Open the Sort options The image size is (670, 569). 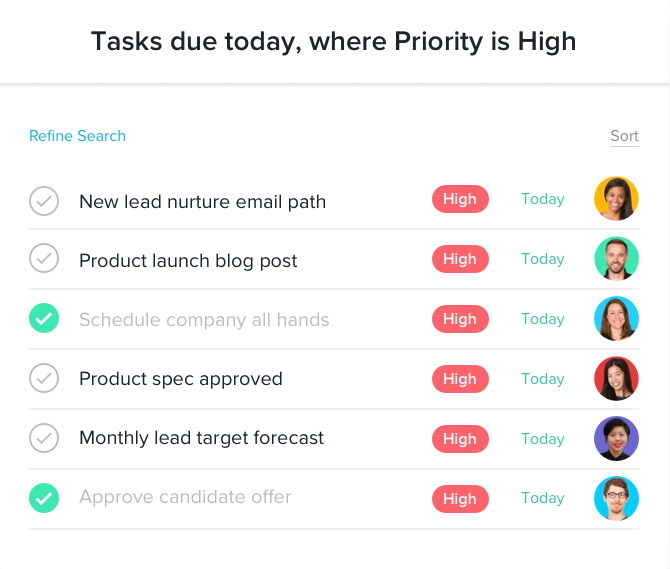[624, 137]
